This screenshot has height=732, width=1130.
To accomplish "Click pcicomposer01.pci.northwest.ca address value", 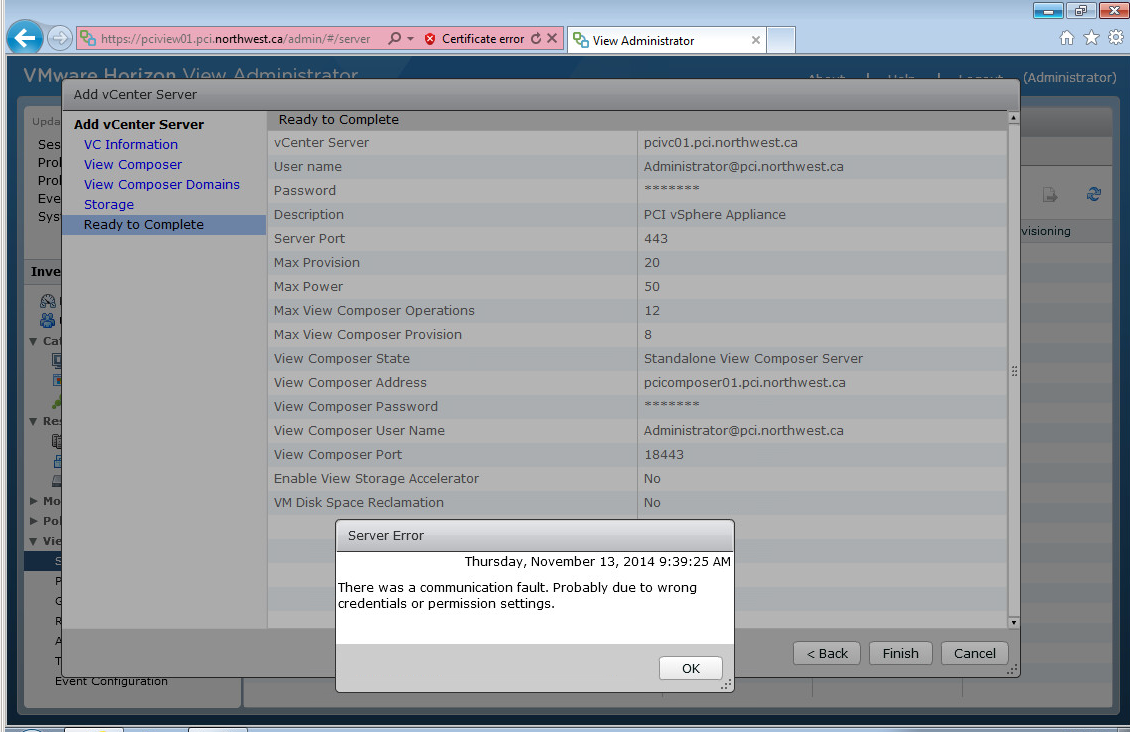I will click(744, 383).
